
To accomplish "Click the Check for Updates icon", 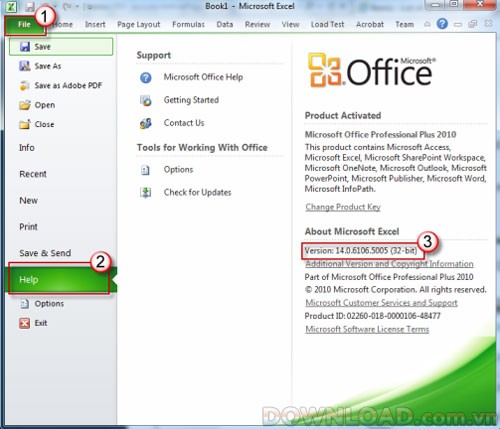I will pyautogui.click(x=145, y=193).
